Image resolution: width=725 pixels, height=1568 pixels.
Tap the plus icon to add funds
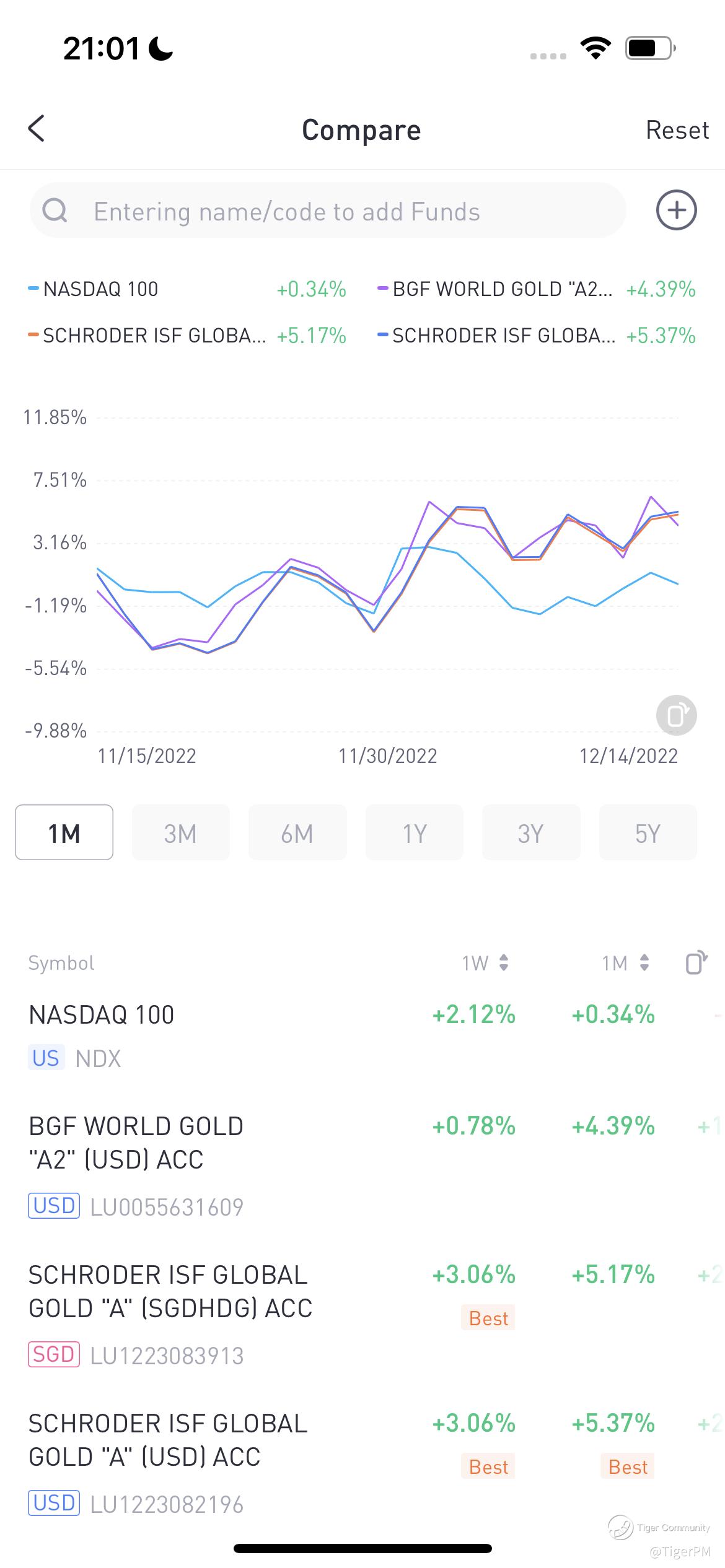click(x=676, y=211)
